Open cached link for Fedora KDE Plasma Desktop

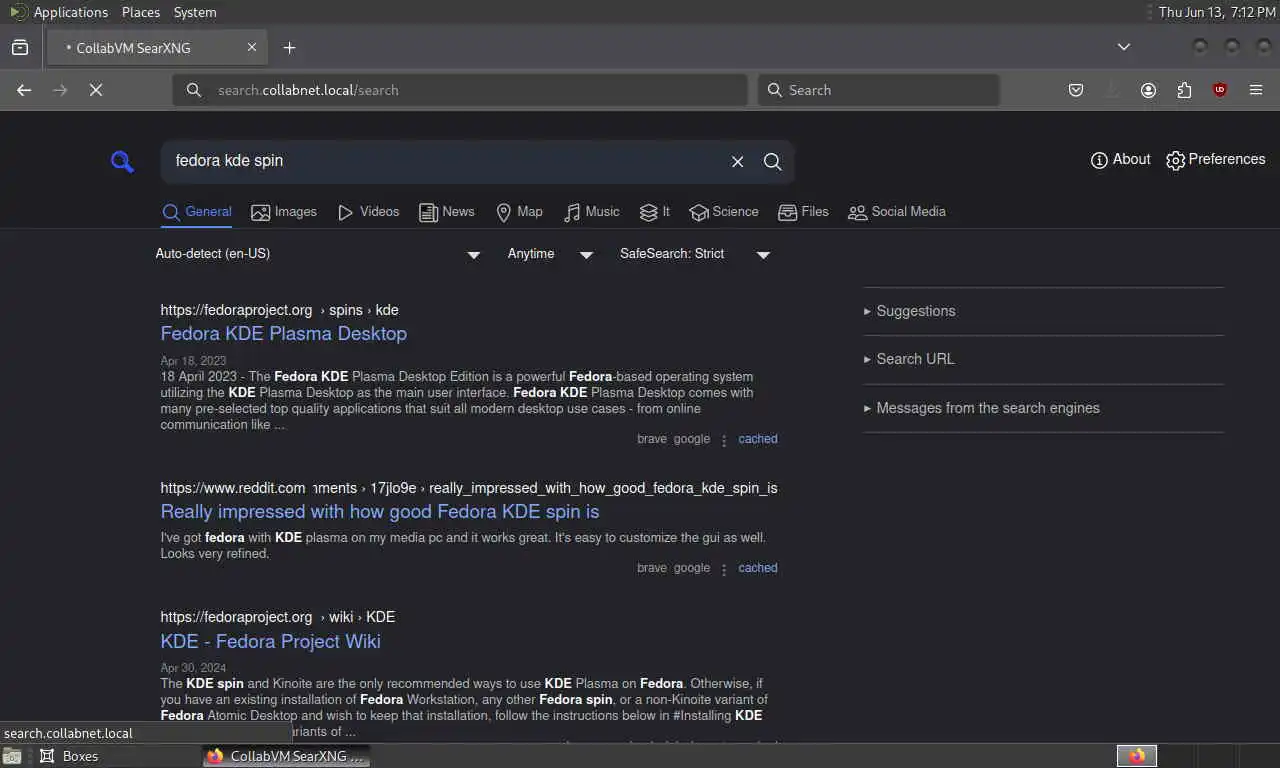[758, 439]
